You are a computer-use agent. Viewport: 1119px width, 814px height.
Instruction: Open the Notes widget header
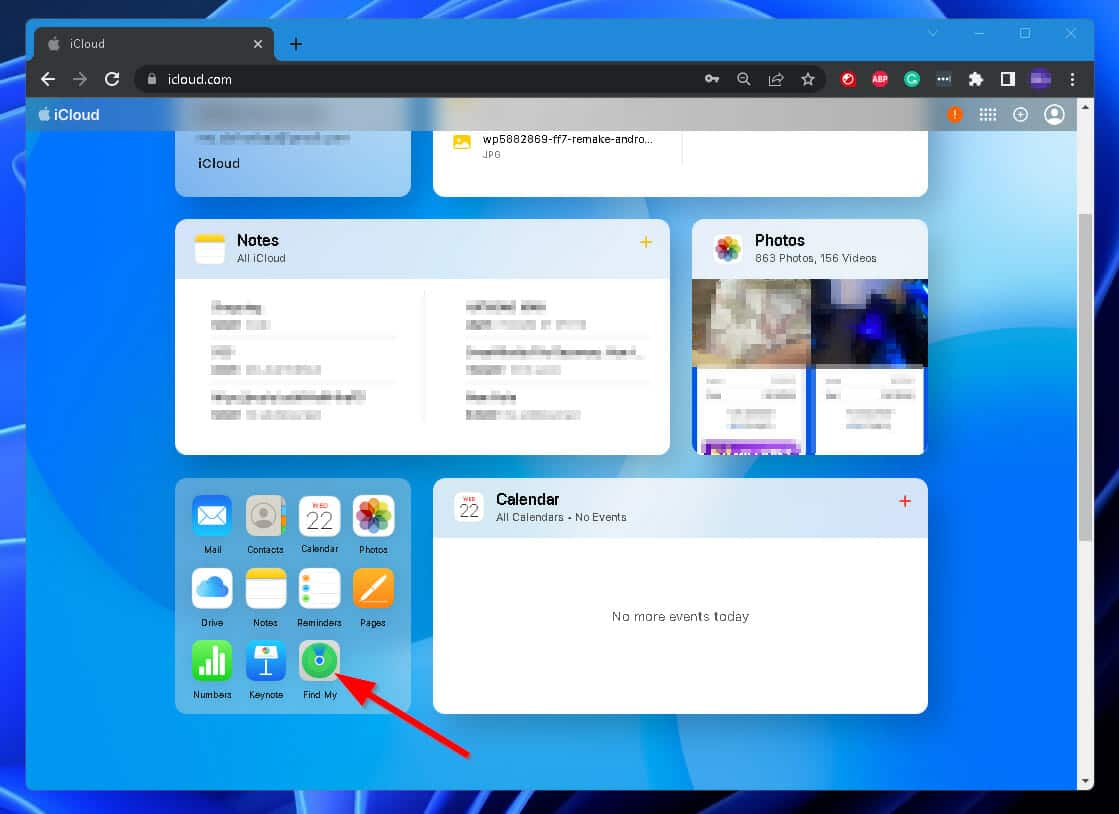point(422,248)
